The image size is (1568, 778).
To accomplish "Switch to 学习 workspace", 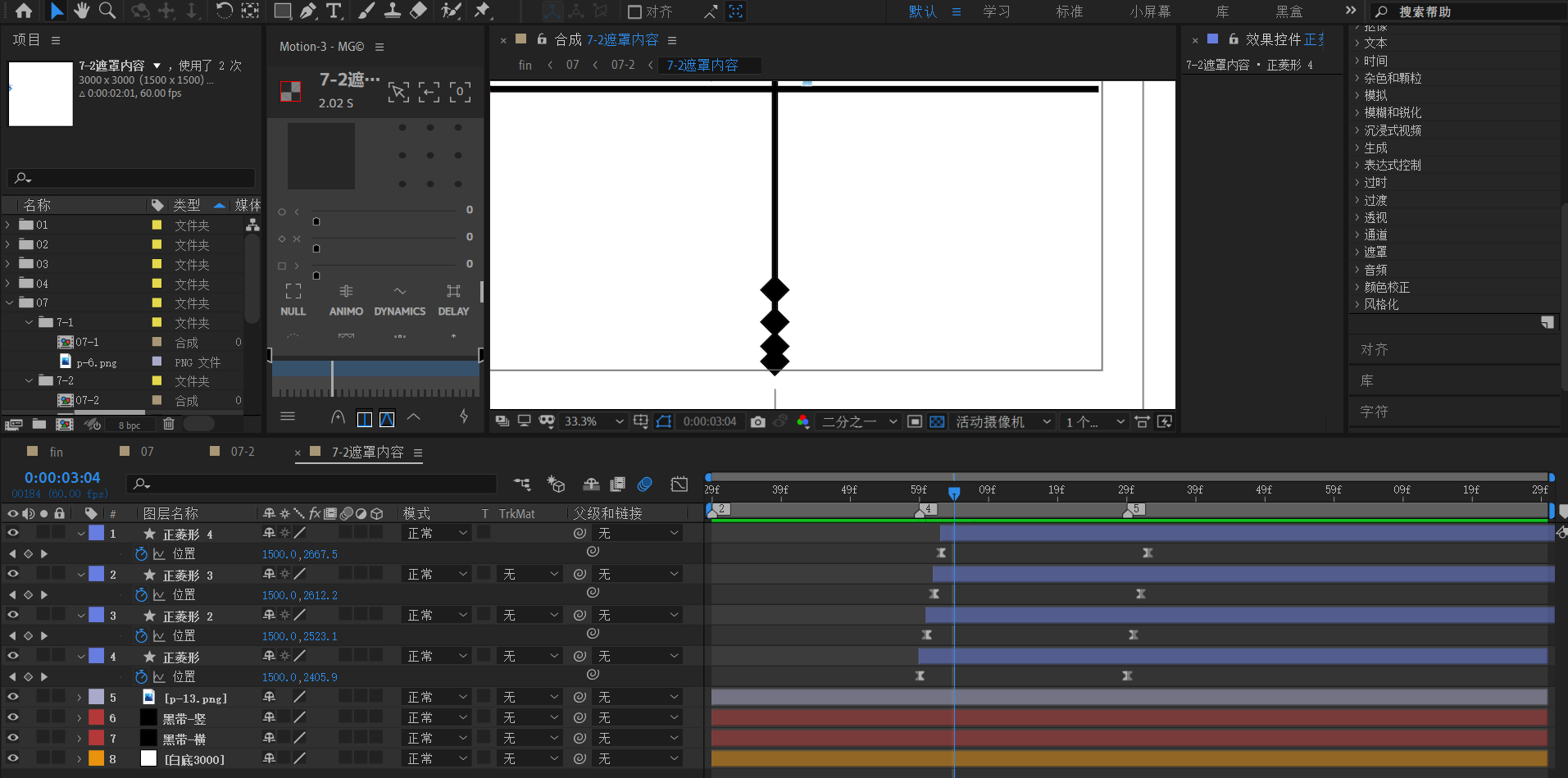I will pos(997,11).
